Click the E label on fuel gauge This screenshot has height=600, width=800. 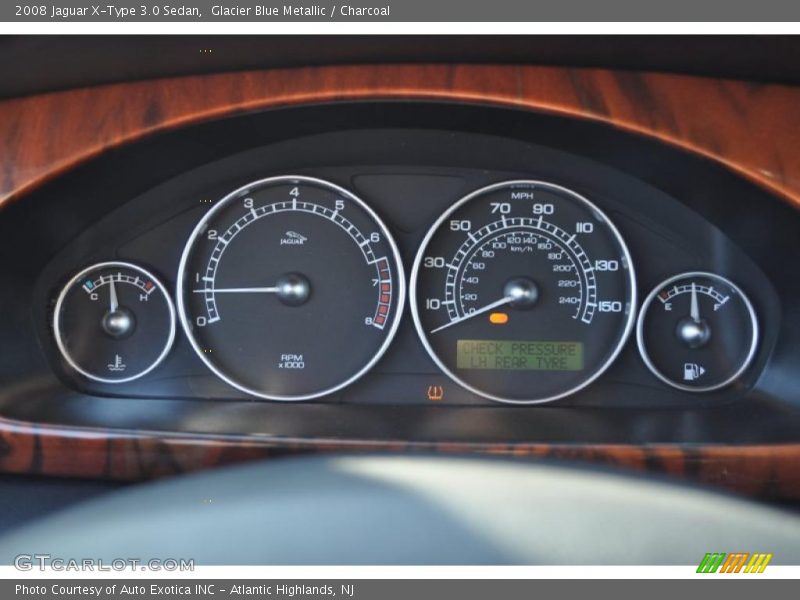pos(667,307)
